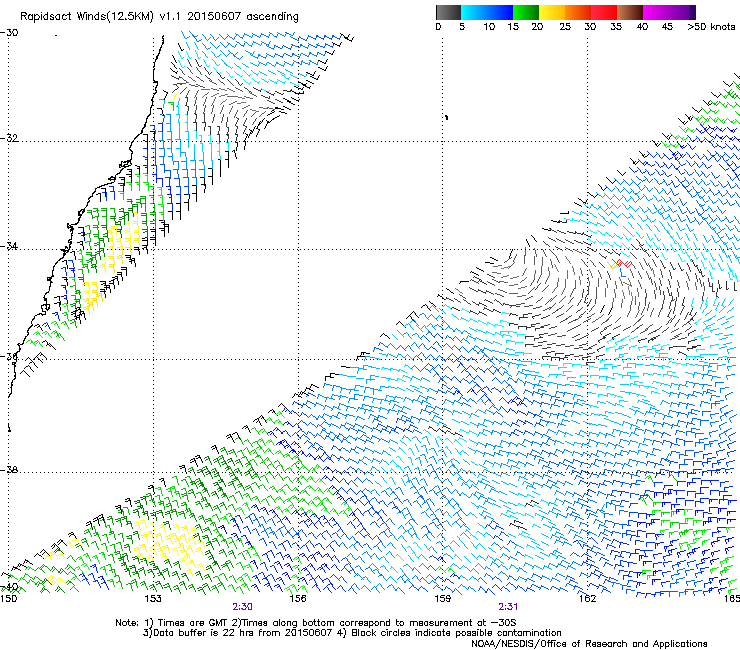Viewport: 740px width, 650px height.
Task: Select the "30" label under the color bar
Action: pos(590,26)
